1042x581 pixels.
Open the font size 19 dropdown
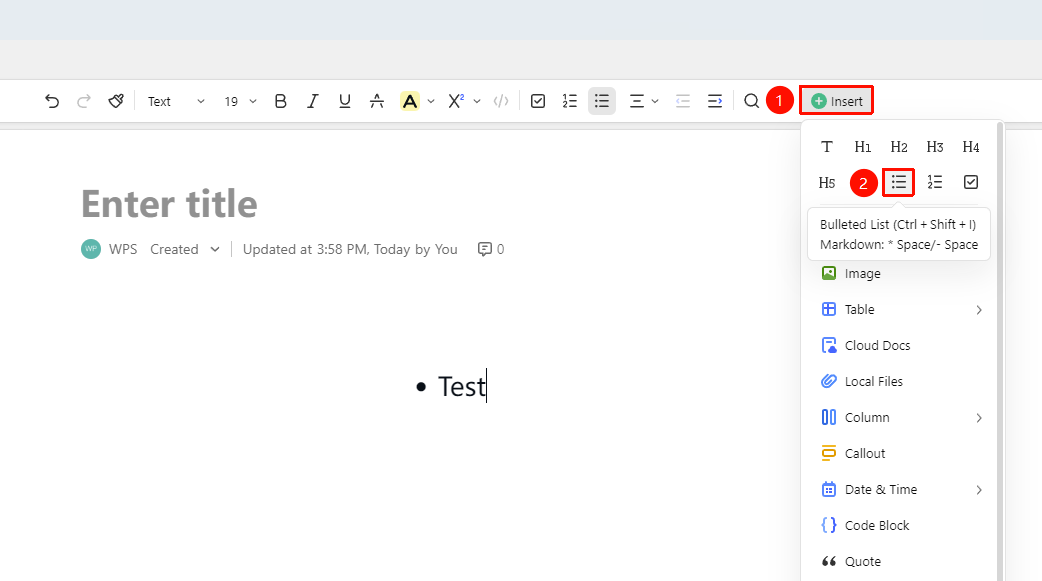click(x=240, y=101)
